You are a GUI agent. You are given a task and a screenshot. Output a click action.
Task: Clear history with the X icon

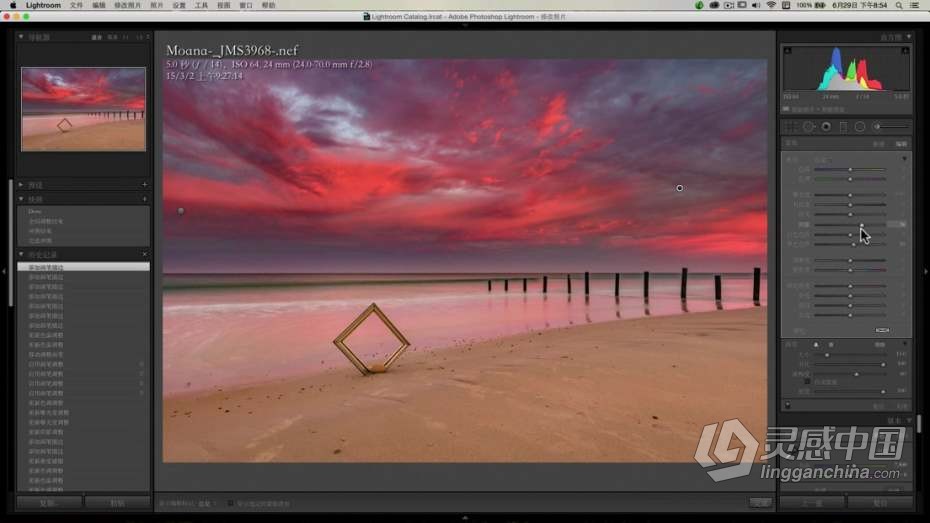144,254
